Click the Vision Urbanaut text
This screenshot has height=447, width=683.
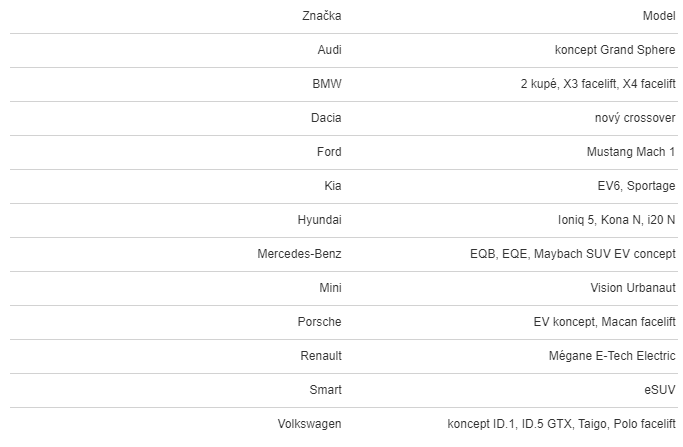[x=633, y=288]
